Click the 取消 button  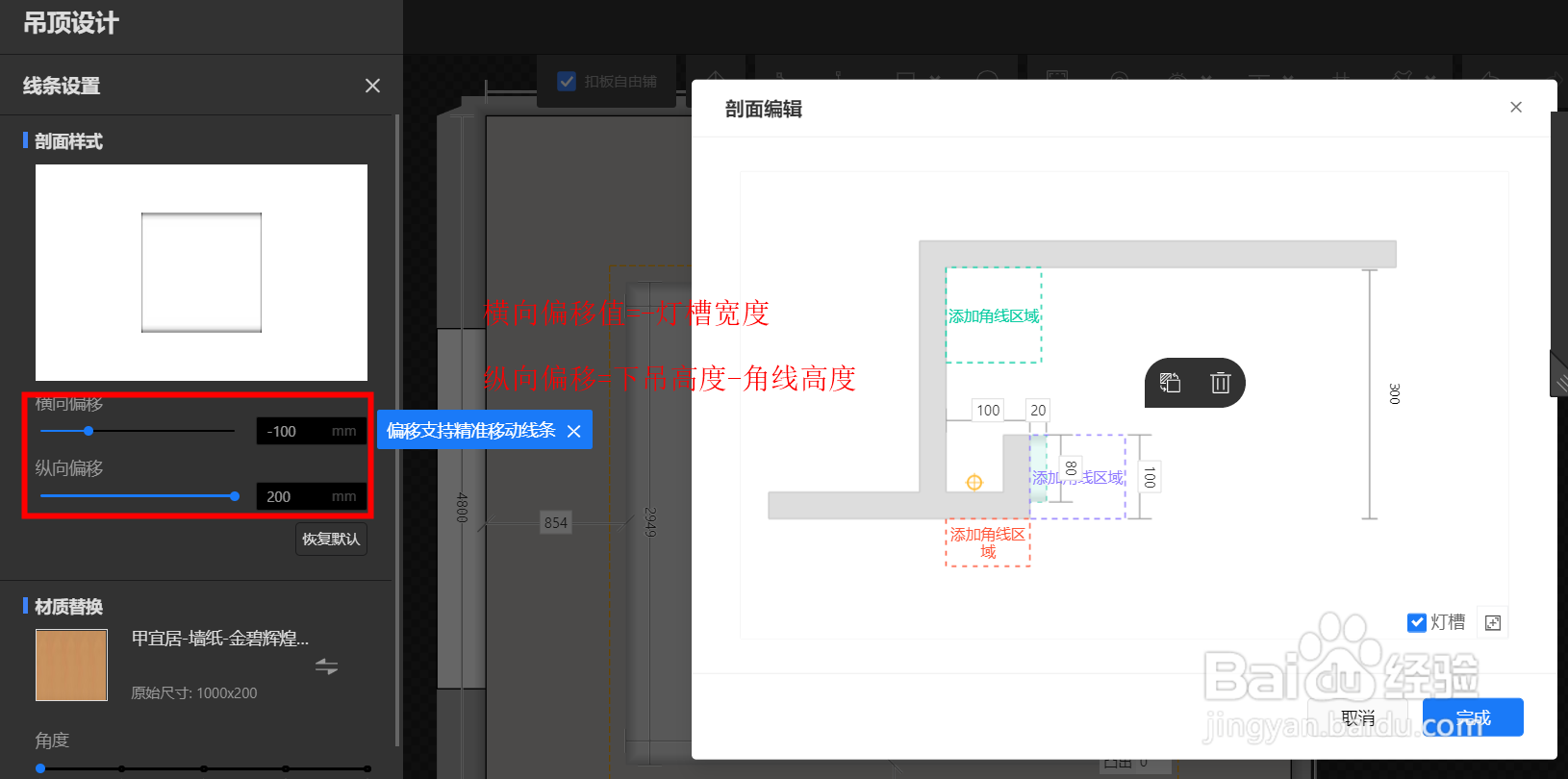tap(1357, 717)
